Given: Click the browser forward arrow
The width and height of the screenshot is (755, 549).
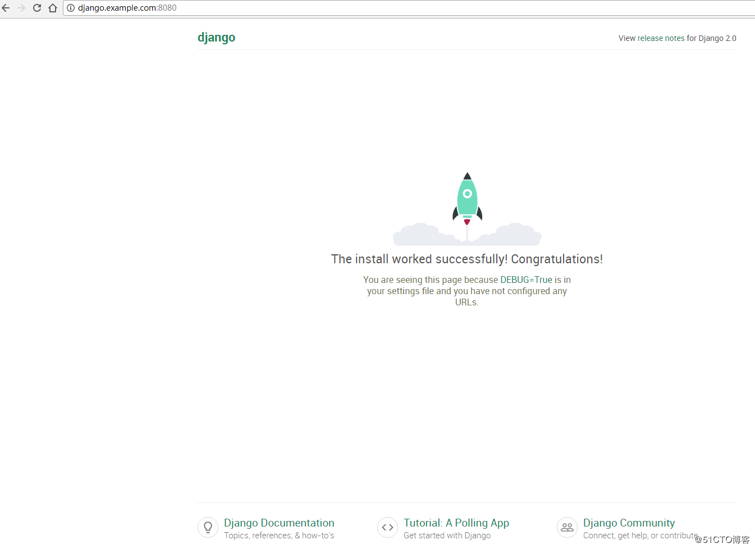Looking at the screenshot, I should click(x=21, y=8).
